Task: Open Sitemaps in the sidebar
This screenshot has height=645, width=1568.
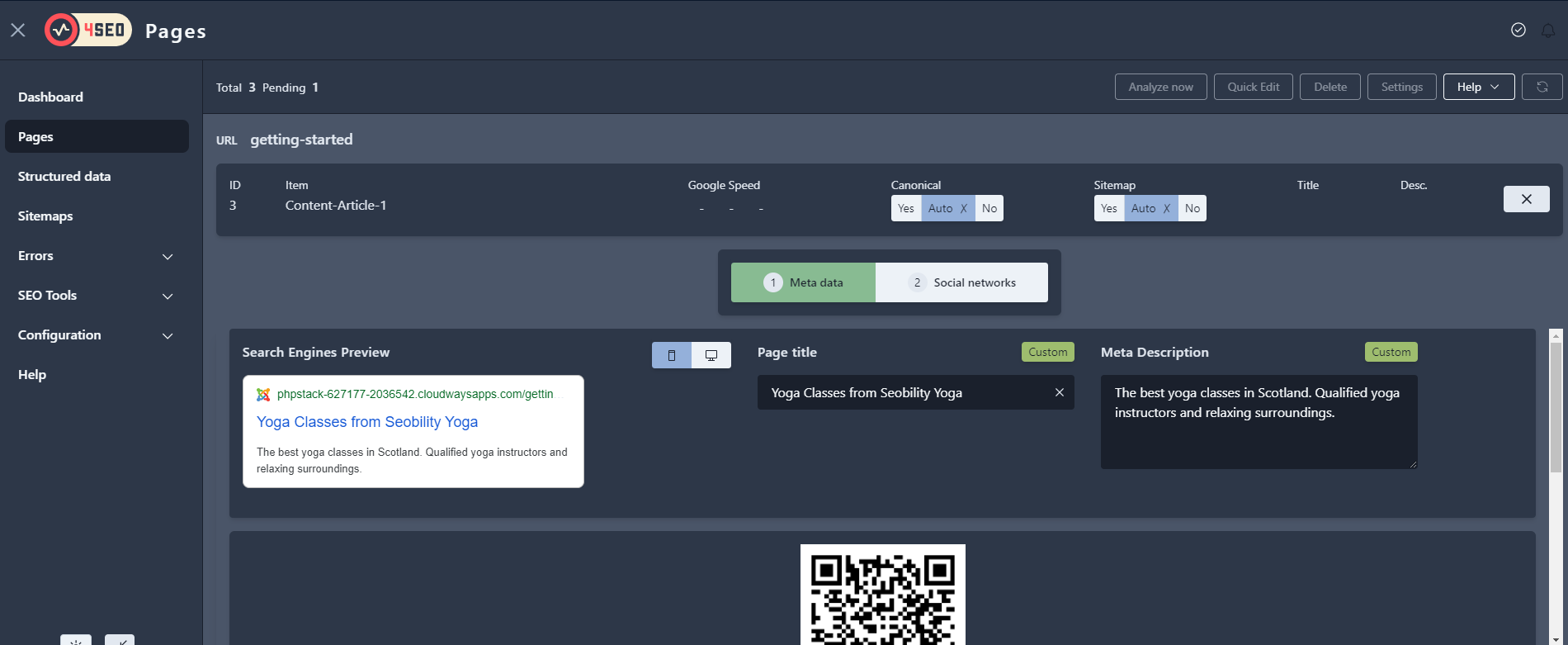Action: coord(97,216)
